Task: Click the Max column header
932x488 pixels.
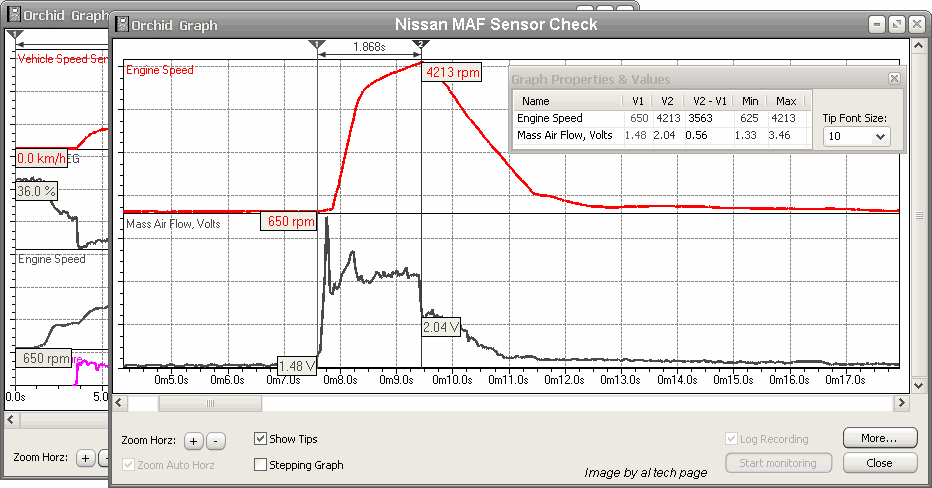Action: tap(785, 101)
